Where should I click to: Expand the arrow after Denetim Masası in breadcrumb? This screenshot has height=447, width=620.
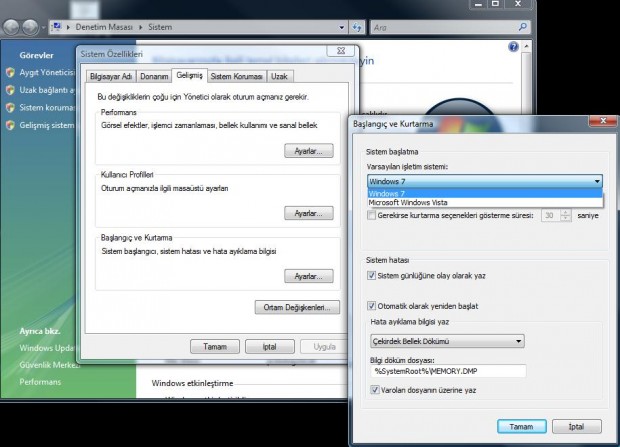click(141, 27)
